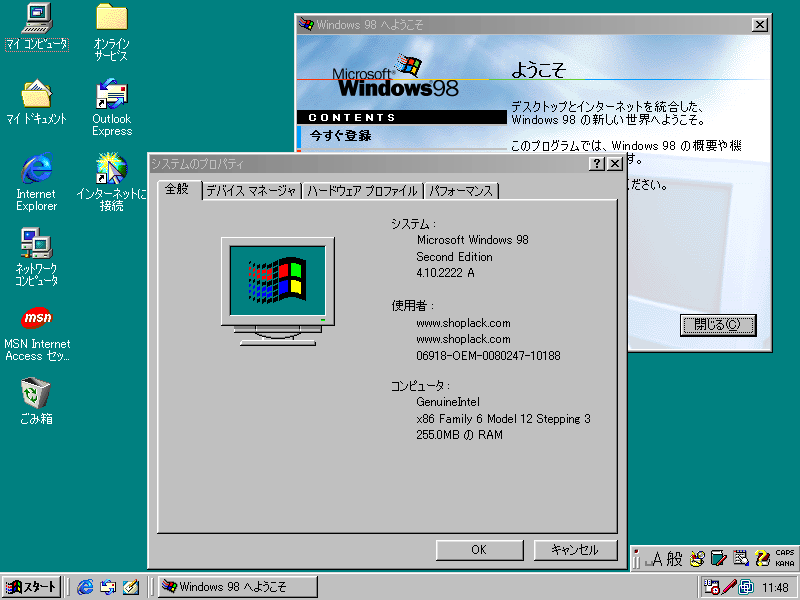The image size is (800, 600).
Task: Click the GenuineIntel processor text
Action: click(x=448, y=402)
